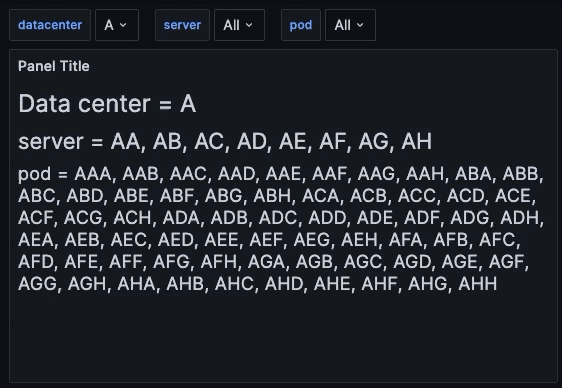Open the server variable All dropdown
The image size is (562, 388).
(x=239, y=25)
